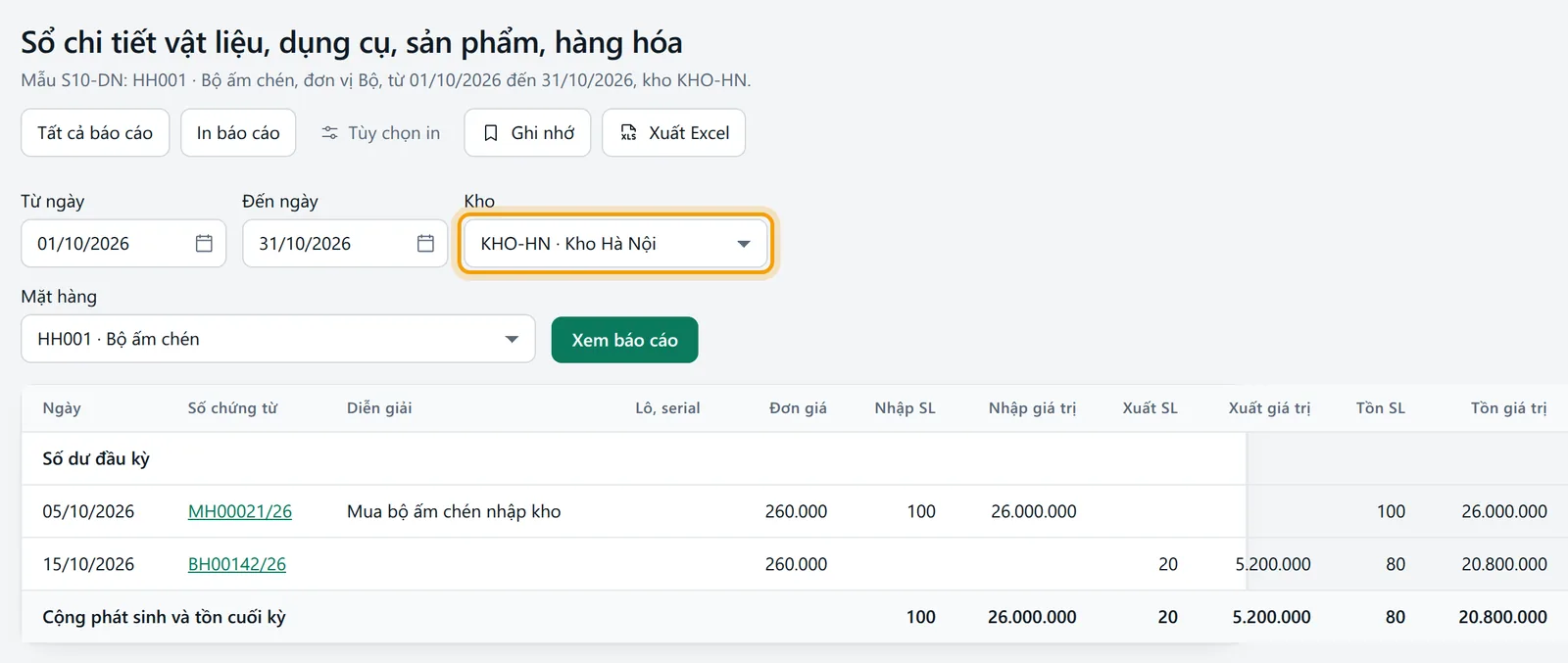This screenshot has width=1568, height=663.
Task: Click the Diễn giải column header
Action: (379, 408)
